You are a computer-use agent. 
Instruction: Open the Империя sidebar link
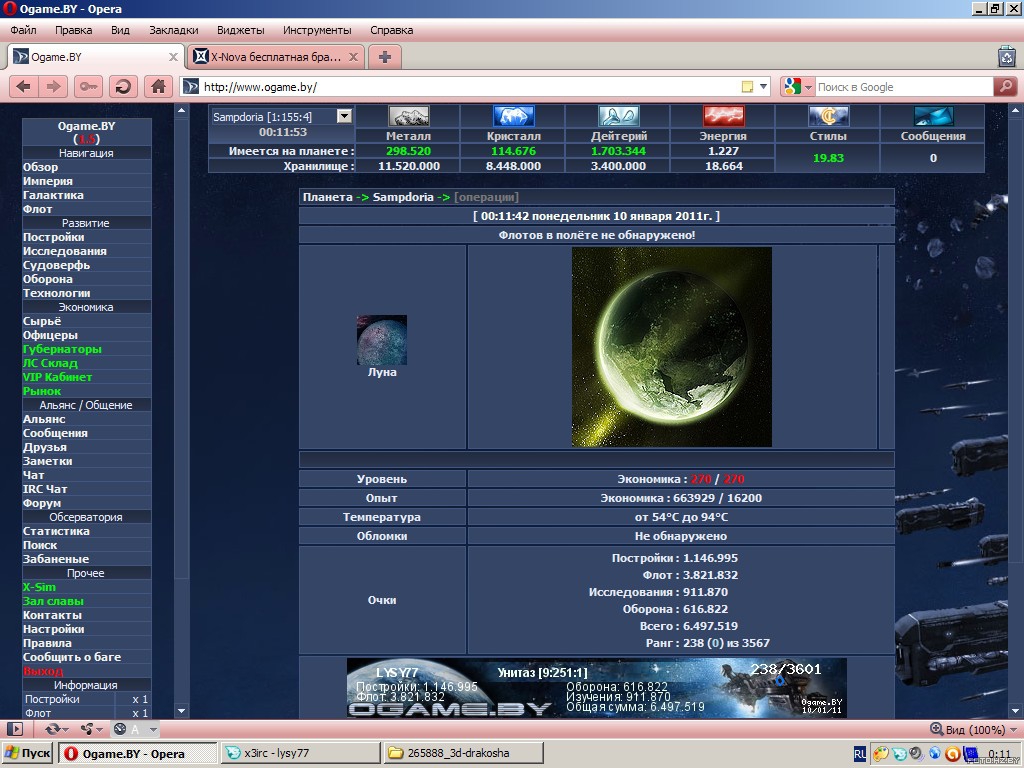point(48,181)
